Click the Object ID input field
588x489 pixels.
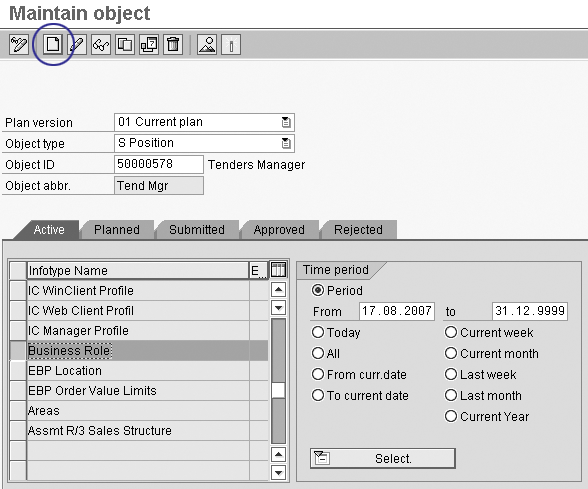159,164
